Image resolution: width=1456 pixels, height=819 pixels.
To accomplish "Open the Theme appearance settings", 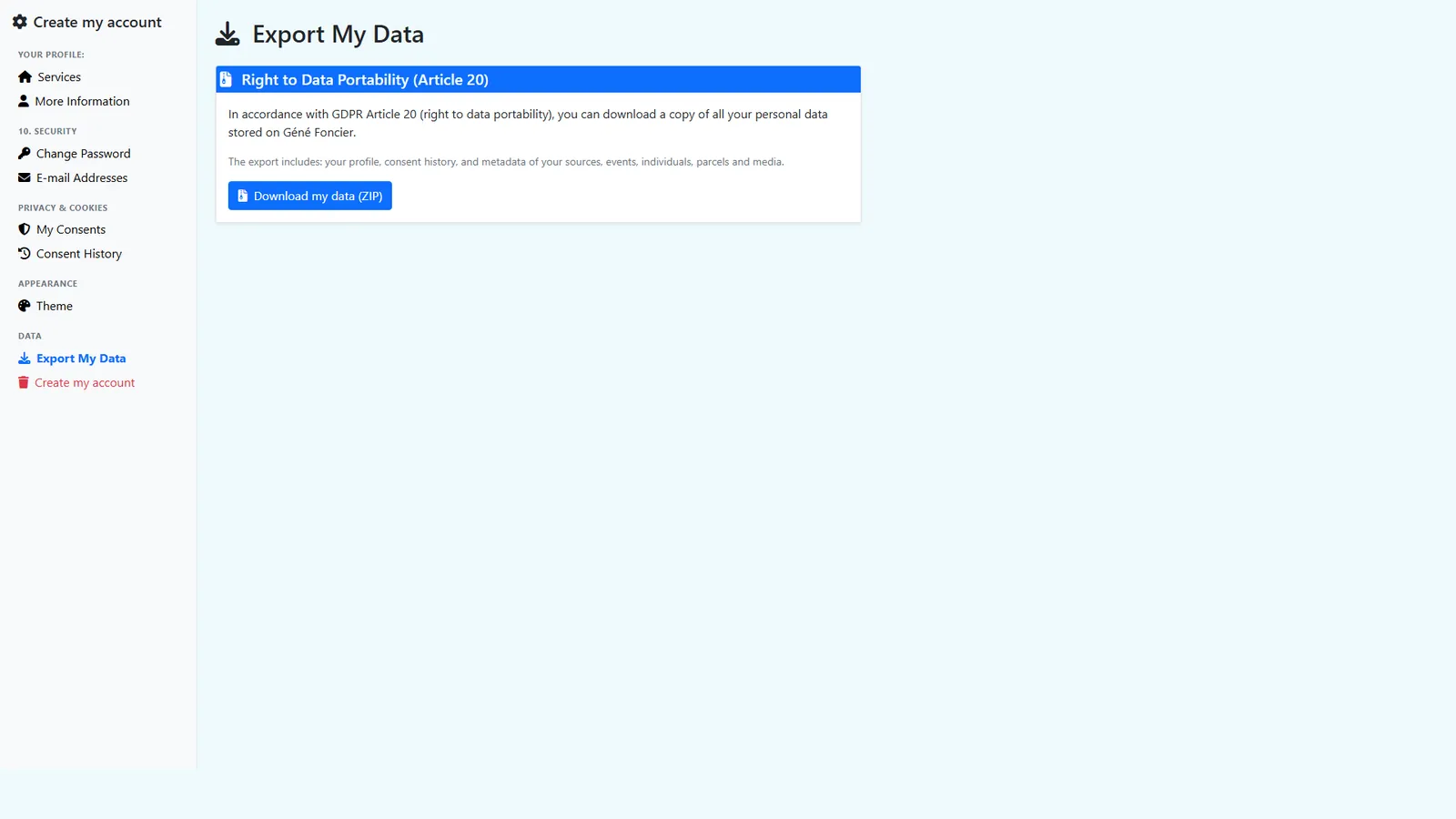I will pyautogui.click(x=55, y=306).
